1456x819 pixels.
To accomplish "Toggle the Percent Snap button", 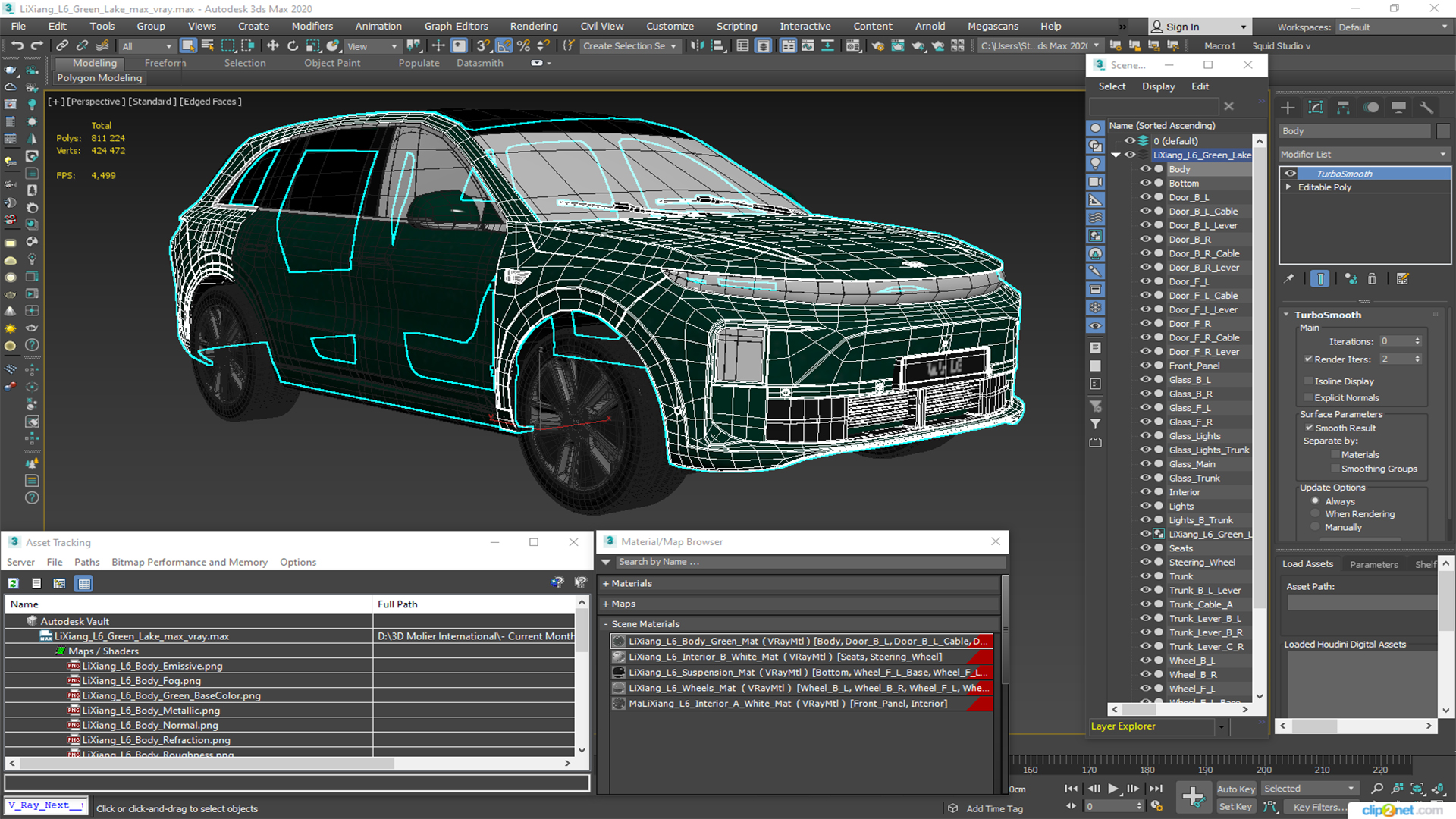I will pos(523,46).
